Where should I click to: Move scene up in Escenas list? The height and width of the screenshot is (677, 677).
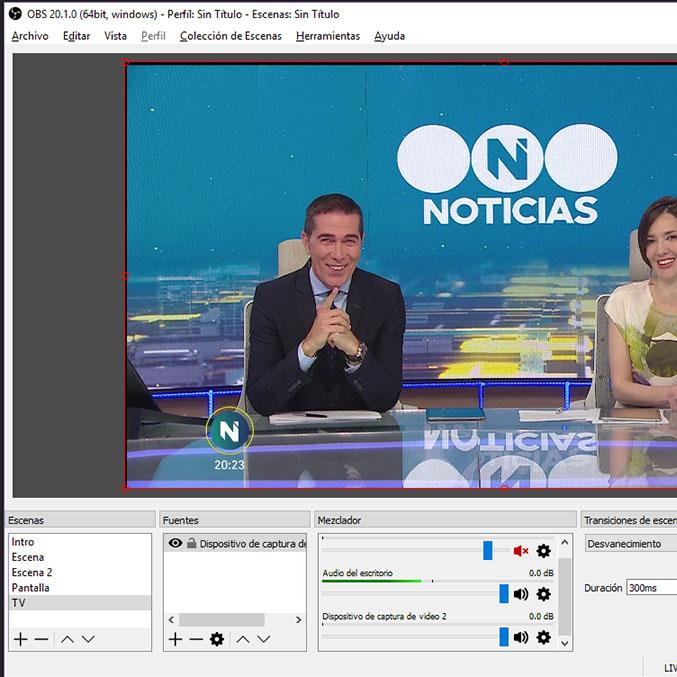(x=67, y=639)
